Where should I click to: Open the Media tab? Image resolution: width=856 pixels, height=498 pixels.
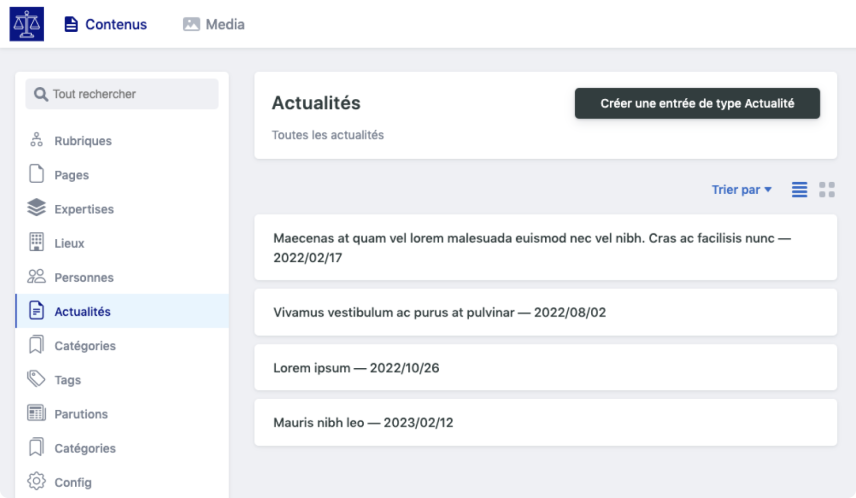(213, 24)
